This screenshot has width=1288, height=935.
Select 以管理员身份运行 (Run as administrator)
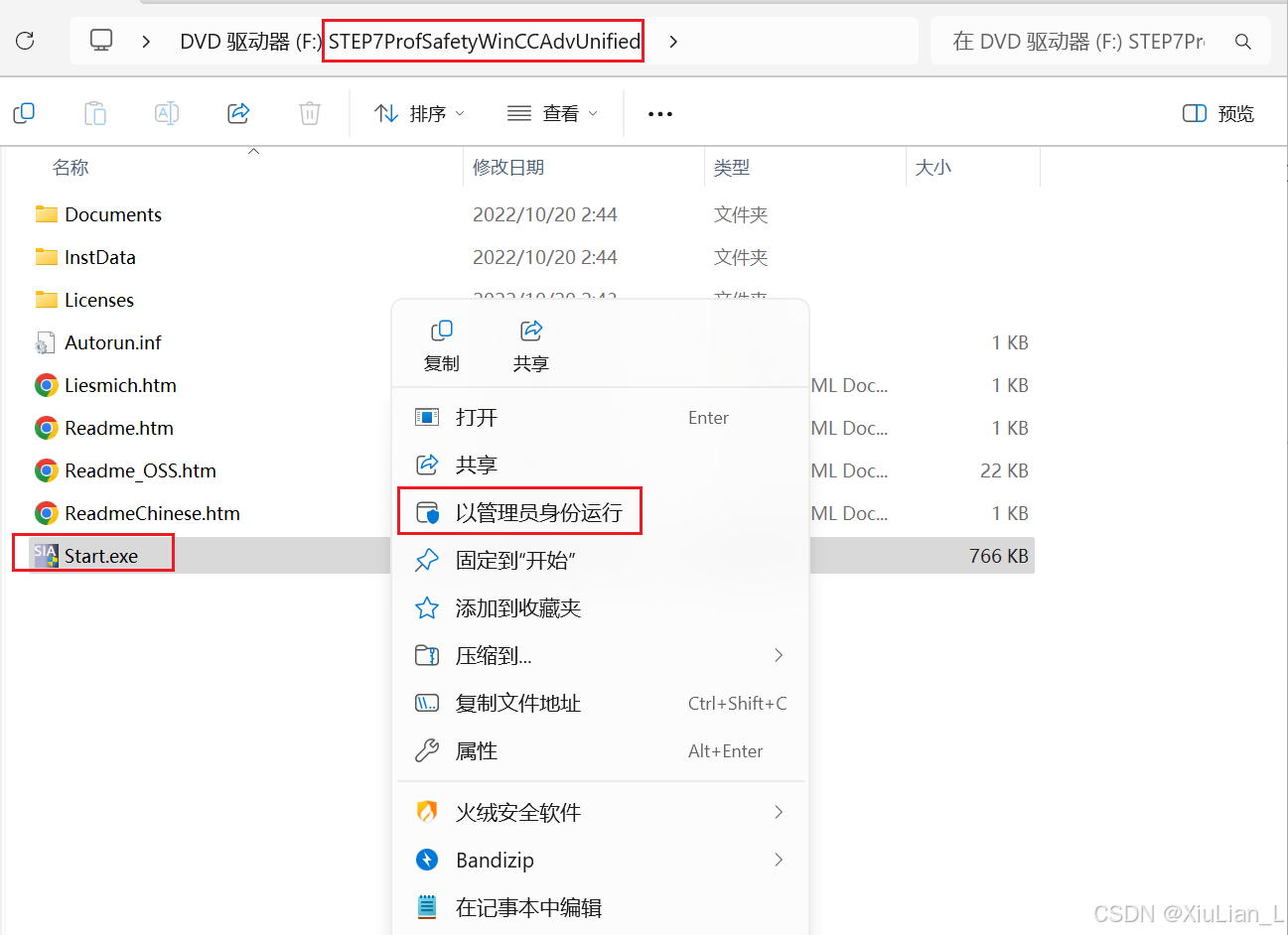pyautogui.click(x=601, y=513)
